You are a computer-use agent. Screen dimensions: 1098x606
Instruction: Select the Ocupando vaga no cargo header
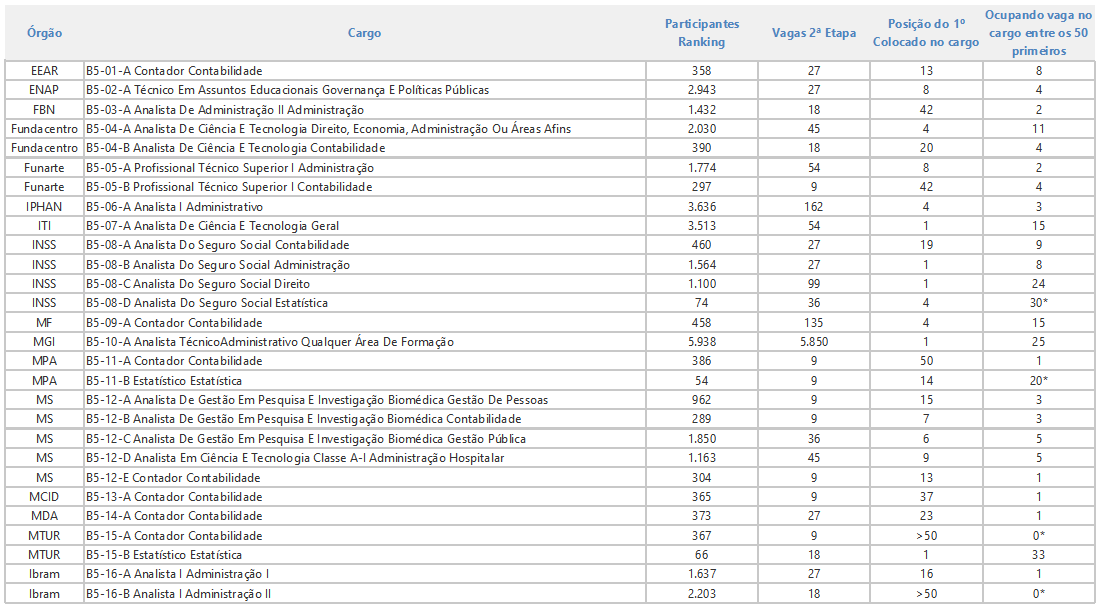[x=1038, y=33]
